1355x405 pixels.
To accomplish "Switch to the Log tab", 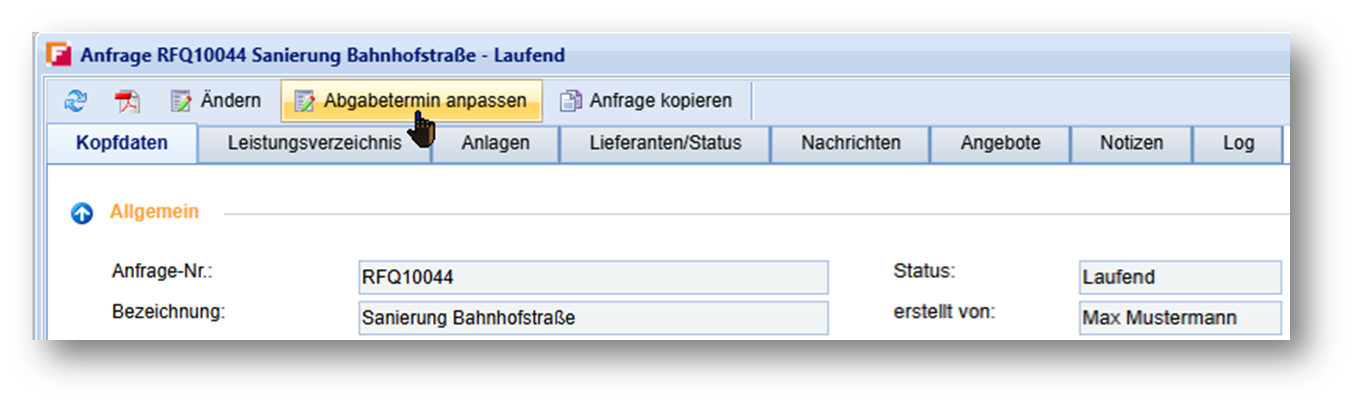I will point(1238,143).
